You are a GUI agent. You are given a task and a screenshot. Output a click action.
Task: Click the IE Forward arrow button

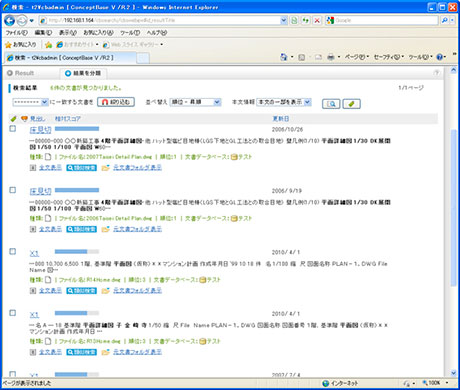click(x=22, y=21)
